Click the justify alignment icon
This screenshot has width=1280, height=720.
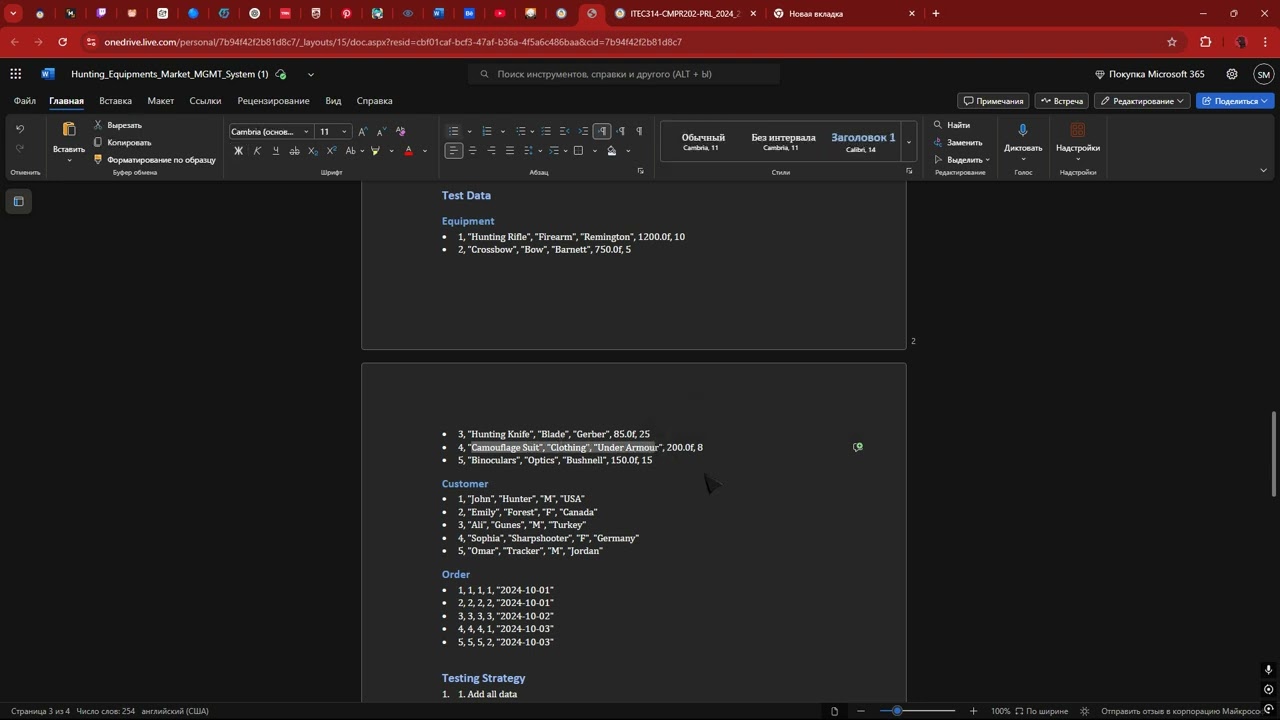point(510,151)
